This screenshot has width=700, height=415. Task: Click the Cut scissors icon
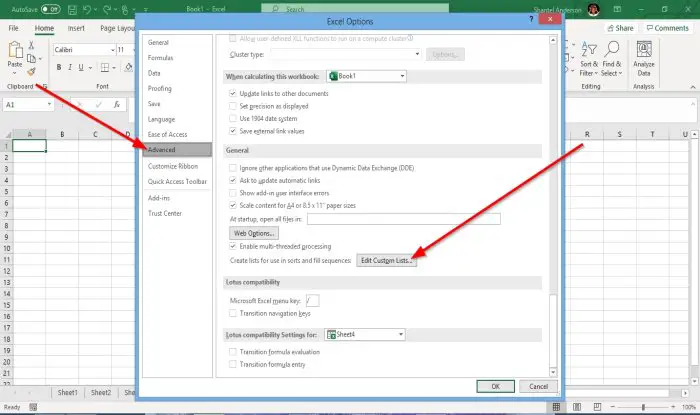tap(31, 45)
